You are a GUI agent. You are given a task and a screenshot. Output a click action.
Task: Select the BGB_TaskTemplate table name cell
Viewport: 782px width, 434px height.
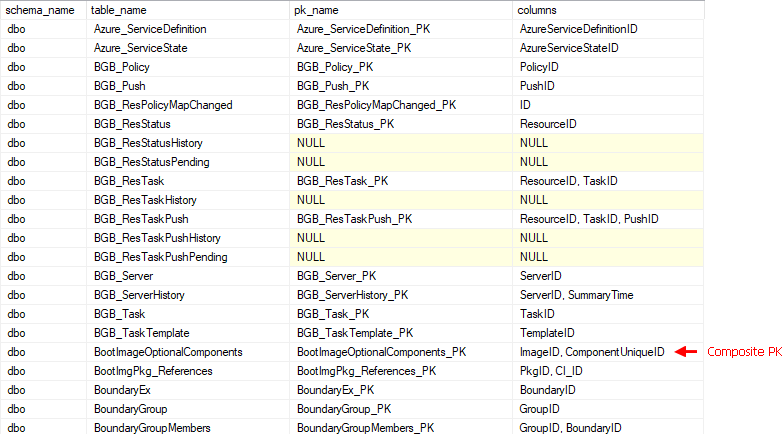point(141,333)
